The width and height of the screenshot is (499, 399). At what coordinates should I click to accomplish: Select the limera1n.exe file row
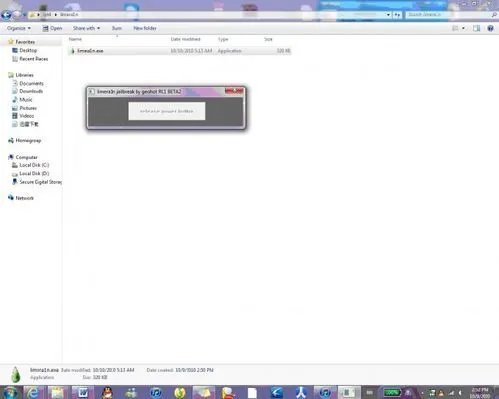(180, 51)
